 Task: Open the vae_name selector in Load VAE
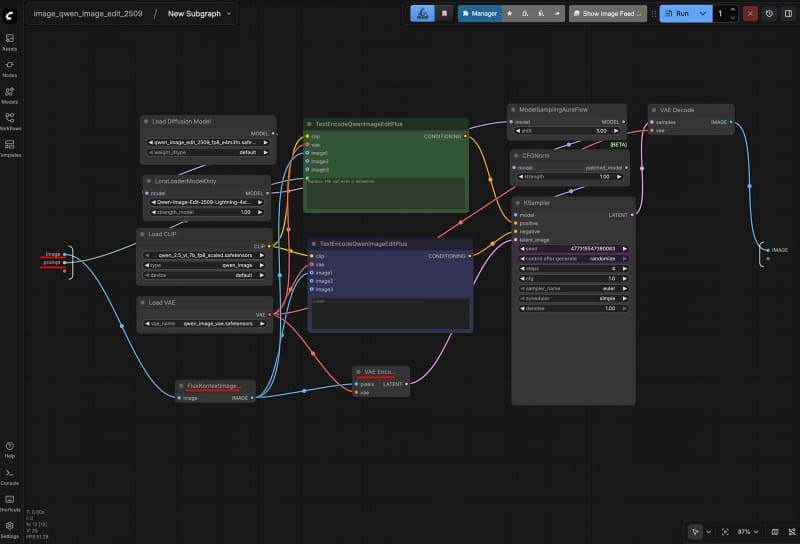click(x=205, y=324)
